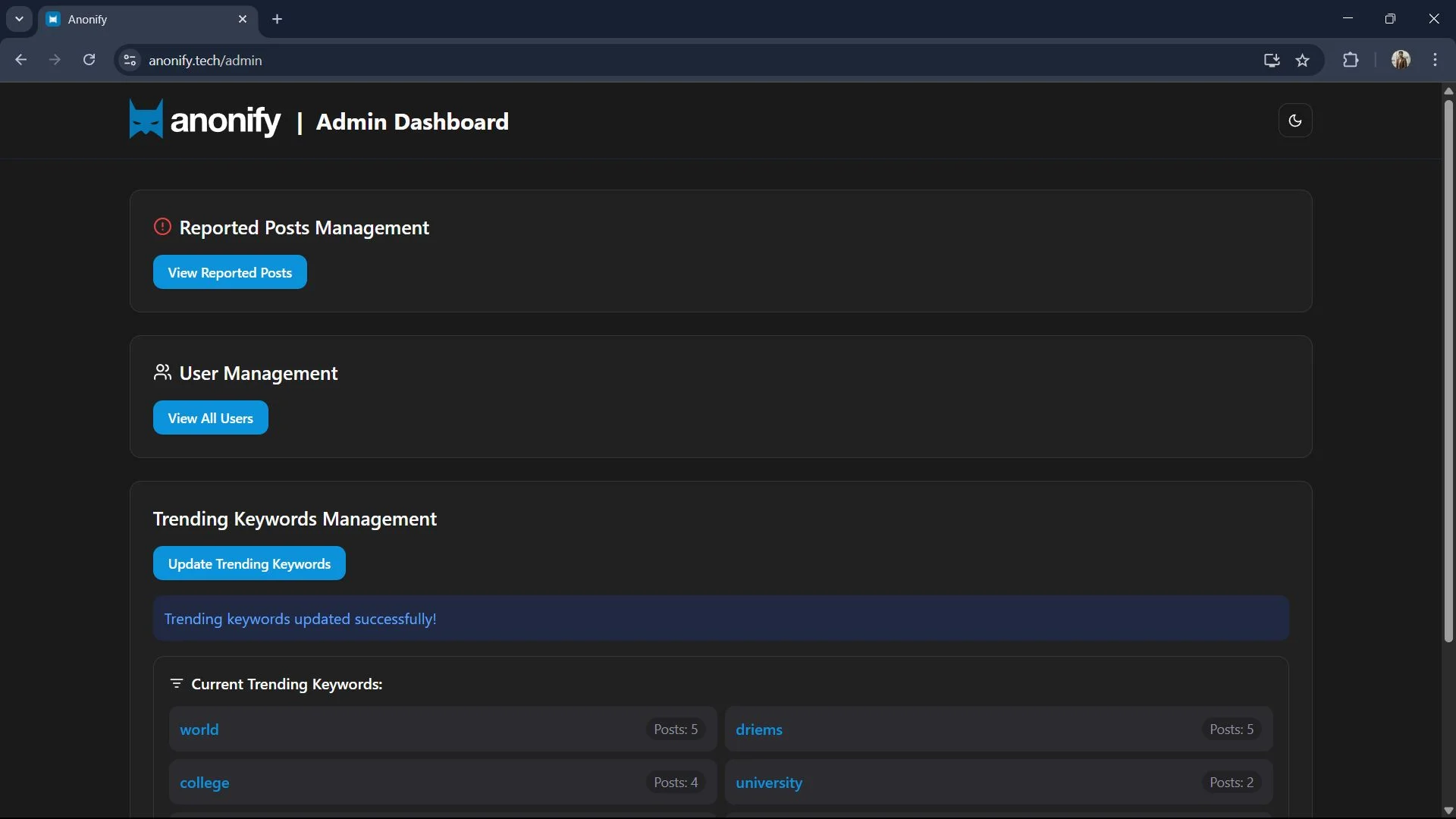This screenshot has width=1456, height=819.
Task: Click the 'Posts: 2' badge for university
Action: point(1232,783)
